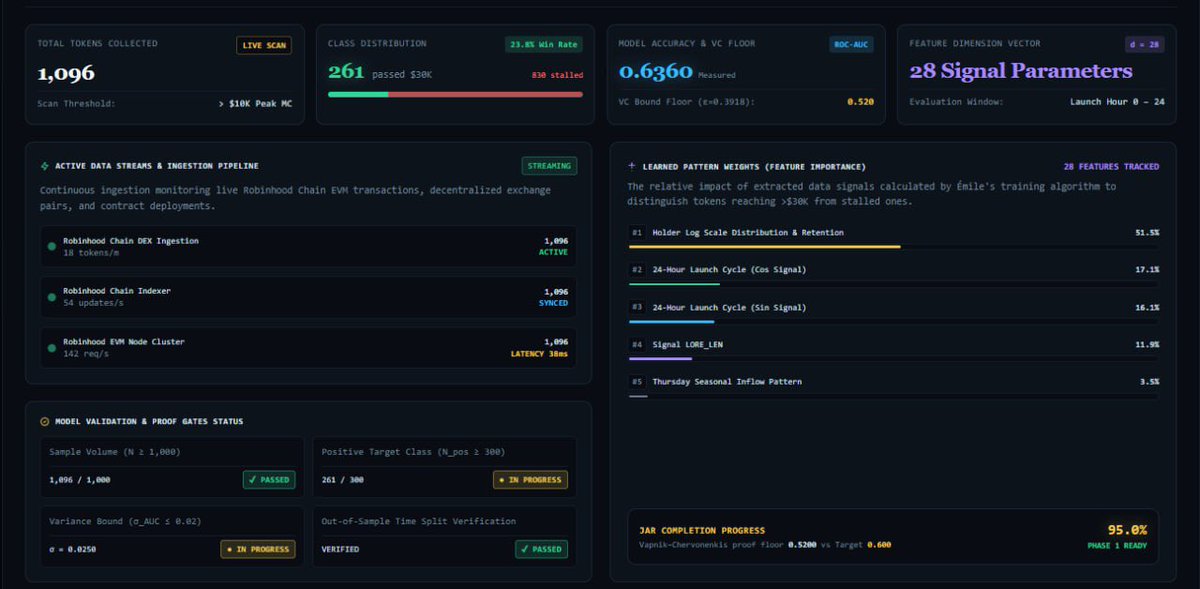Click the "σ = 0.0250" variance value

pos(75,549)
